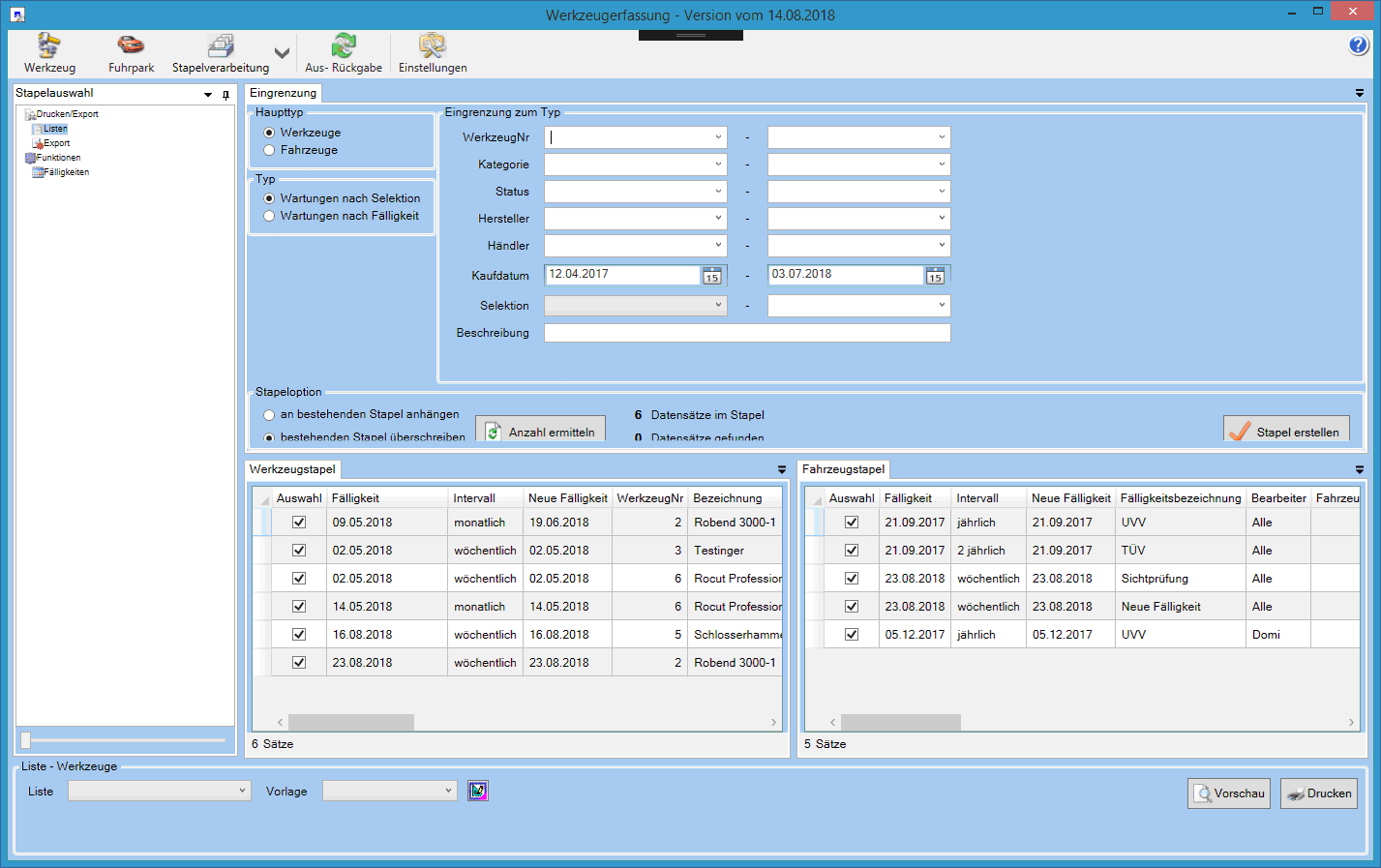The height and width of the screenshot is (868, 1381).
Task: Select Listen tree item
Action: pos(50,129)
